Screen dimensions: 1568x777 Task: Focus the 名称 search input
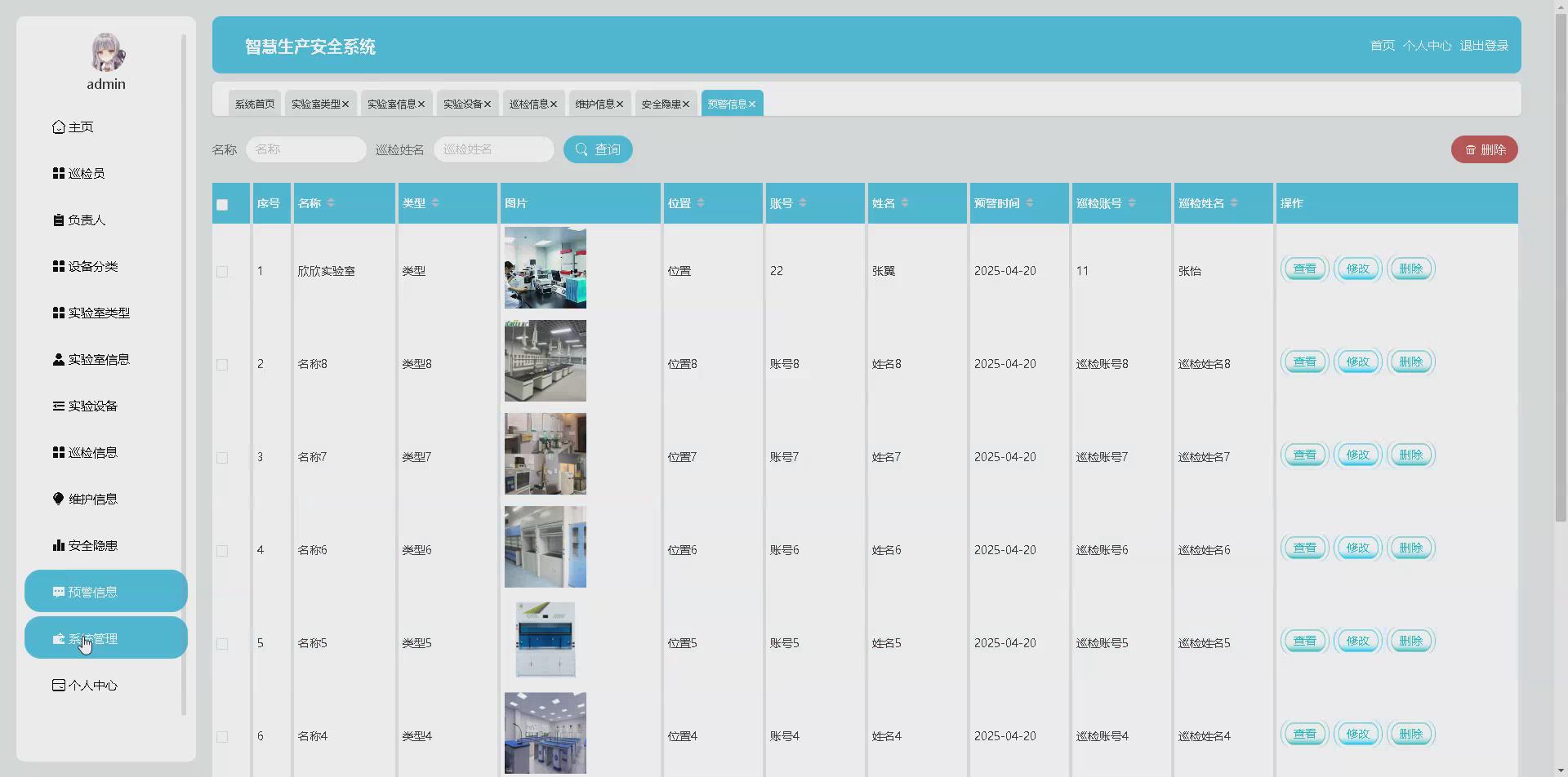306,149
